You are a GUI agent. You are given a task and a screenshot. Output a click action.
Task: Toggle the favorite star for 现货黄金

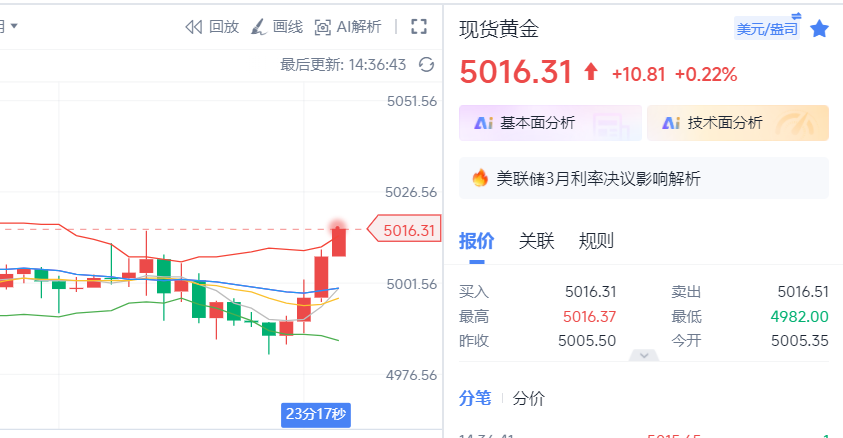pos(819,28)
